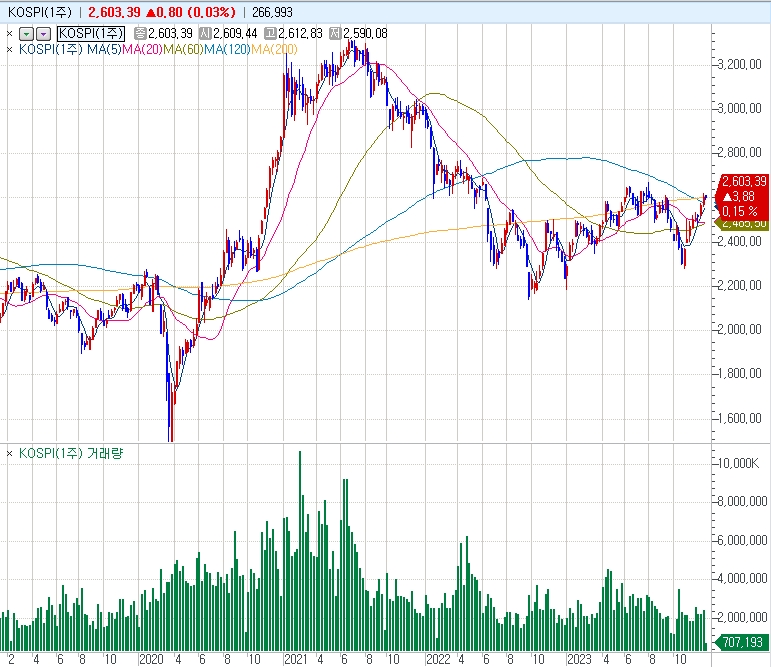
Task: Close the 거래량 volume panel with its X icon
Action: (x=9, y=454)
